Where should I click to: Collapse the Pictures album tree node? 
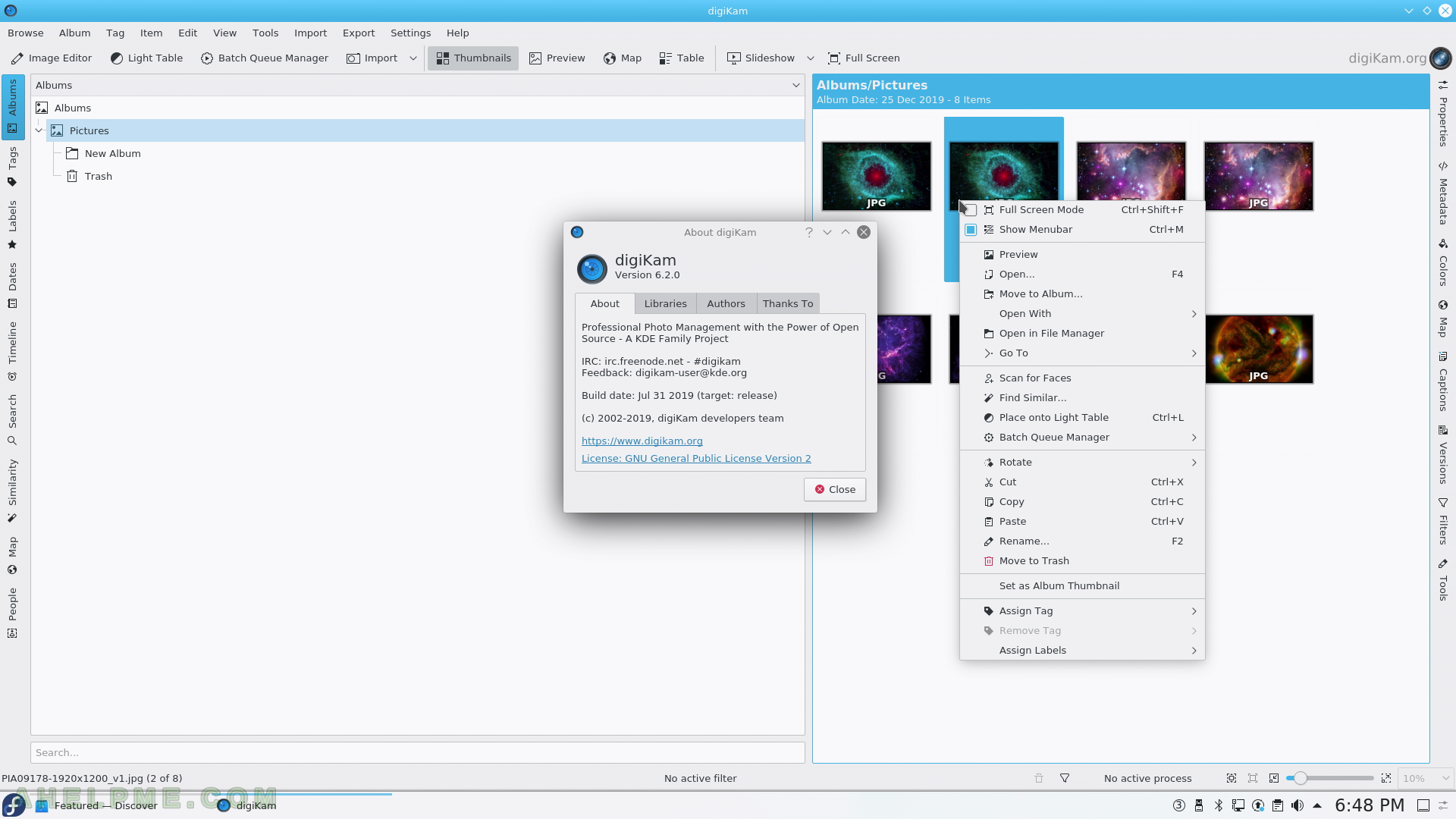39,130
